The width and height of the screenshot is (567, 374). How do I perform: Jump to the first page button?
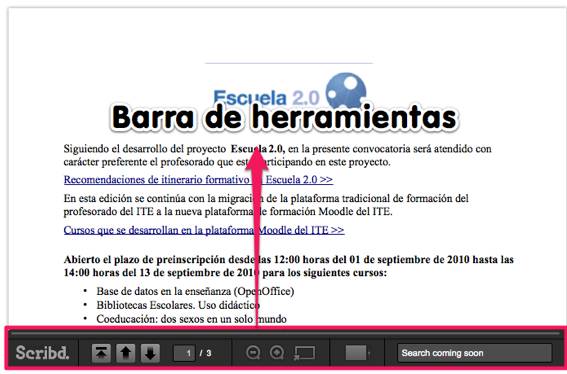(x=101, y=353)
